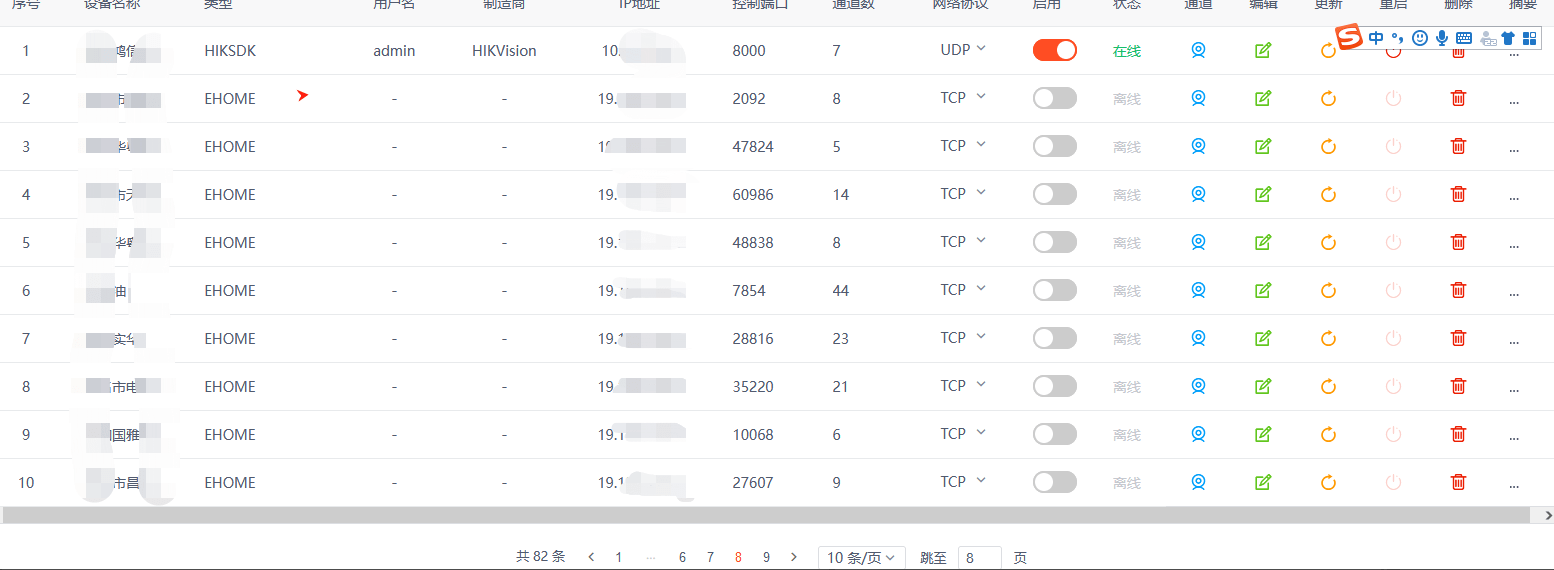Jump to page 6 in pagination
Viewport: 1554px width, 570px height.
(x=682, y=557)
